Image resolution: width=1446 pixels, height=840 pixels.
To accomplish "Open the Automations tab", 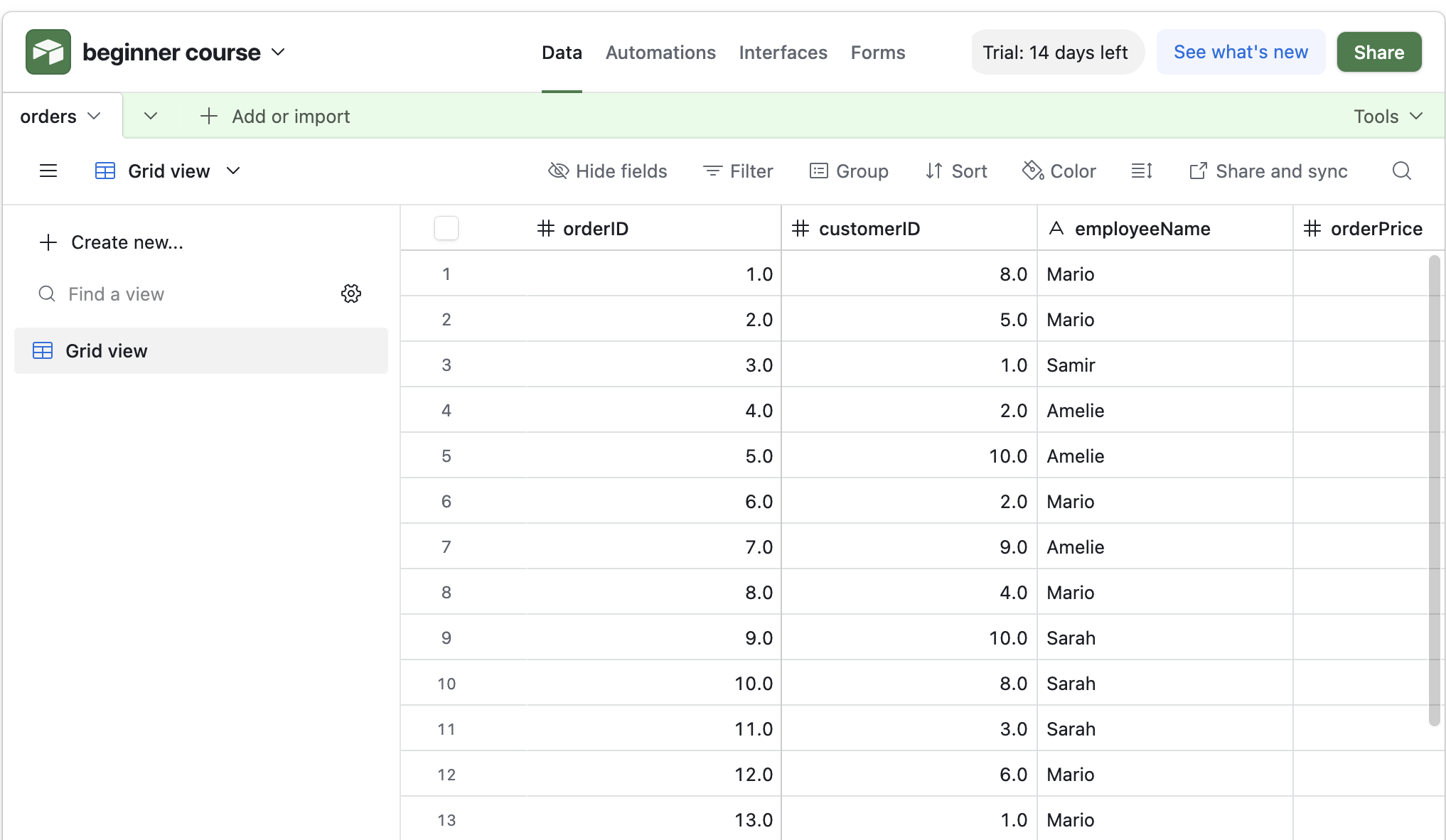I will coord(660,53).
